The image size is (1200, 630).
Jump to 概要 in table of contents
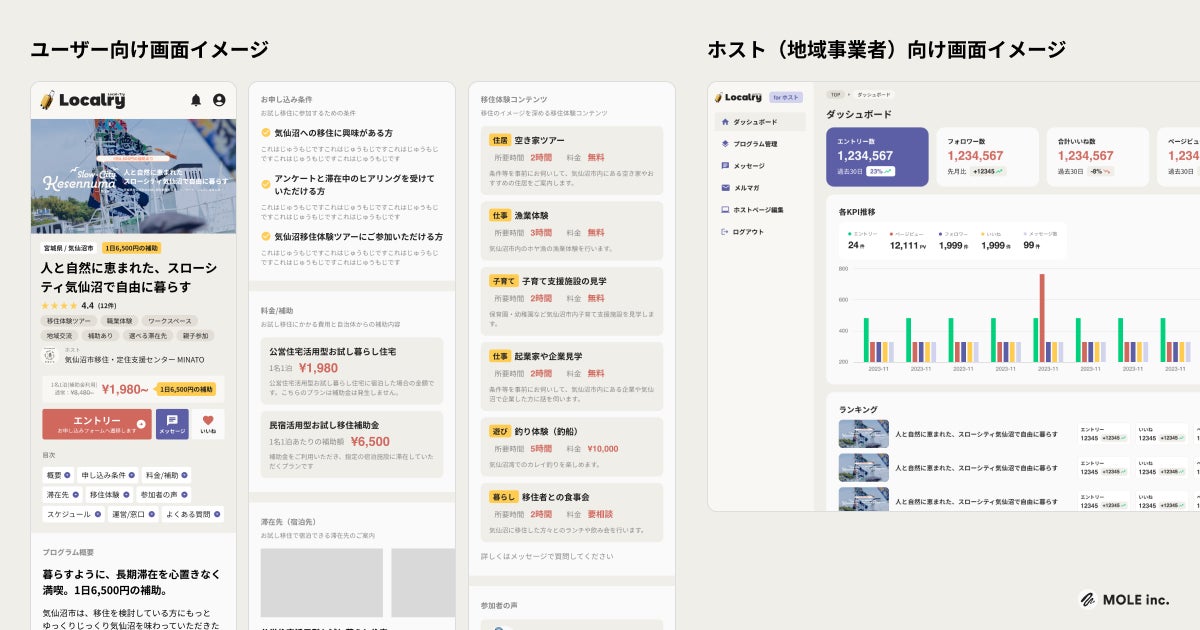[x=57, y=475]
